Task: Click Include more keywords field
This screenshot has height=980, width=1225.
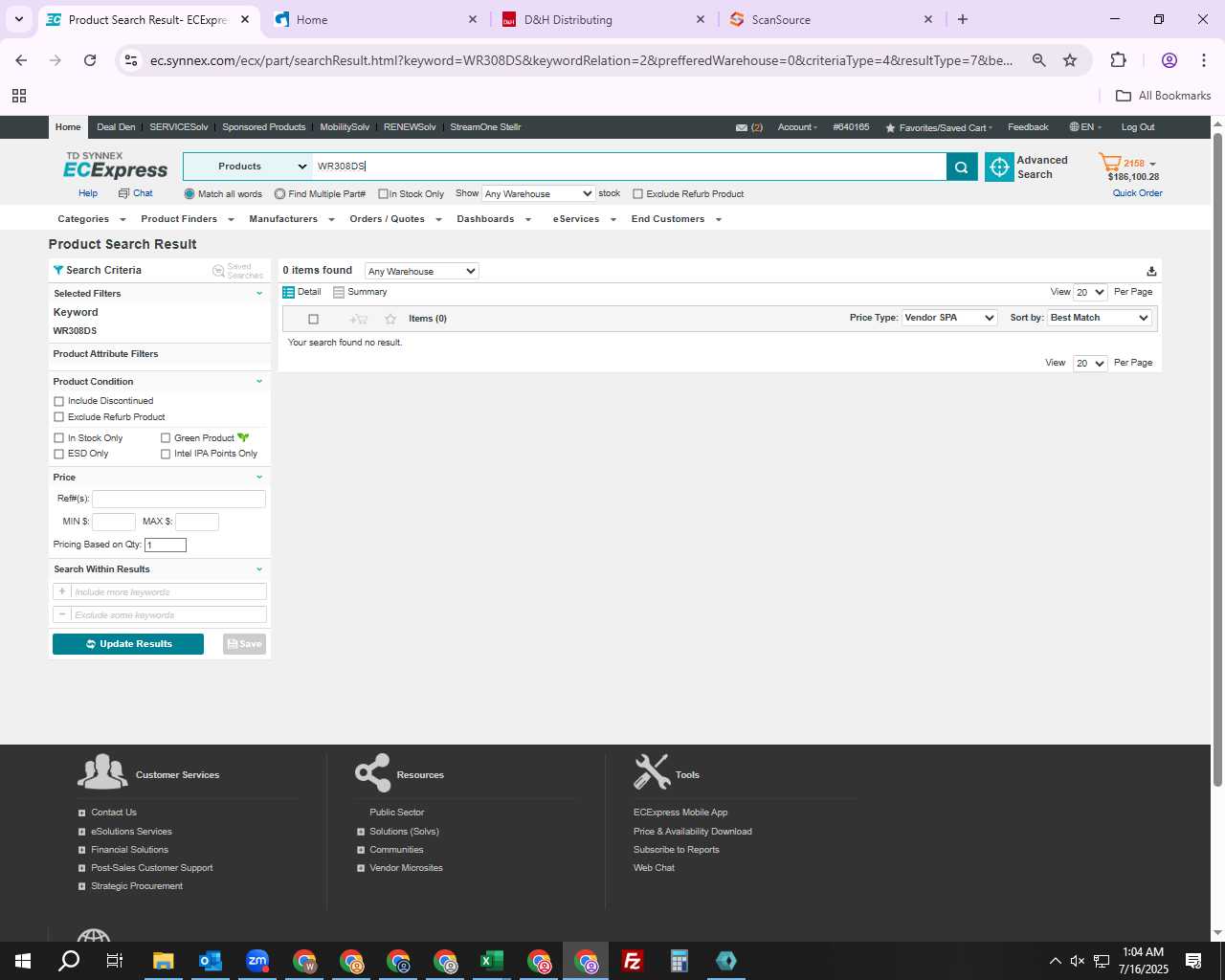Action: pyautogui.click(x=168, y=592)
